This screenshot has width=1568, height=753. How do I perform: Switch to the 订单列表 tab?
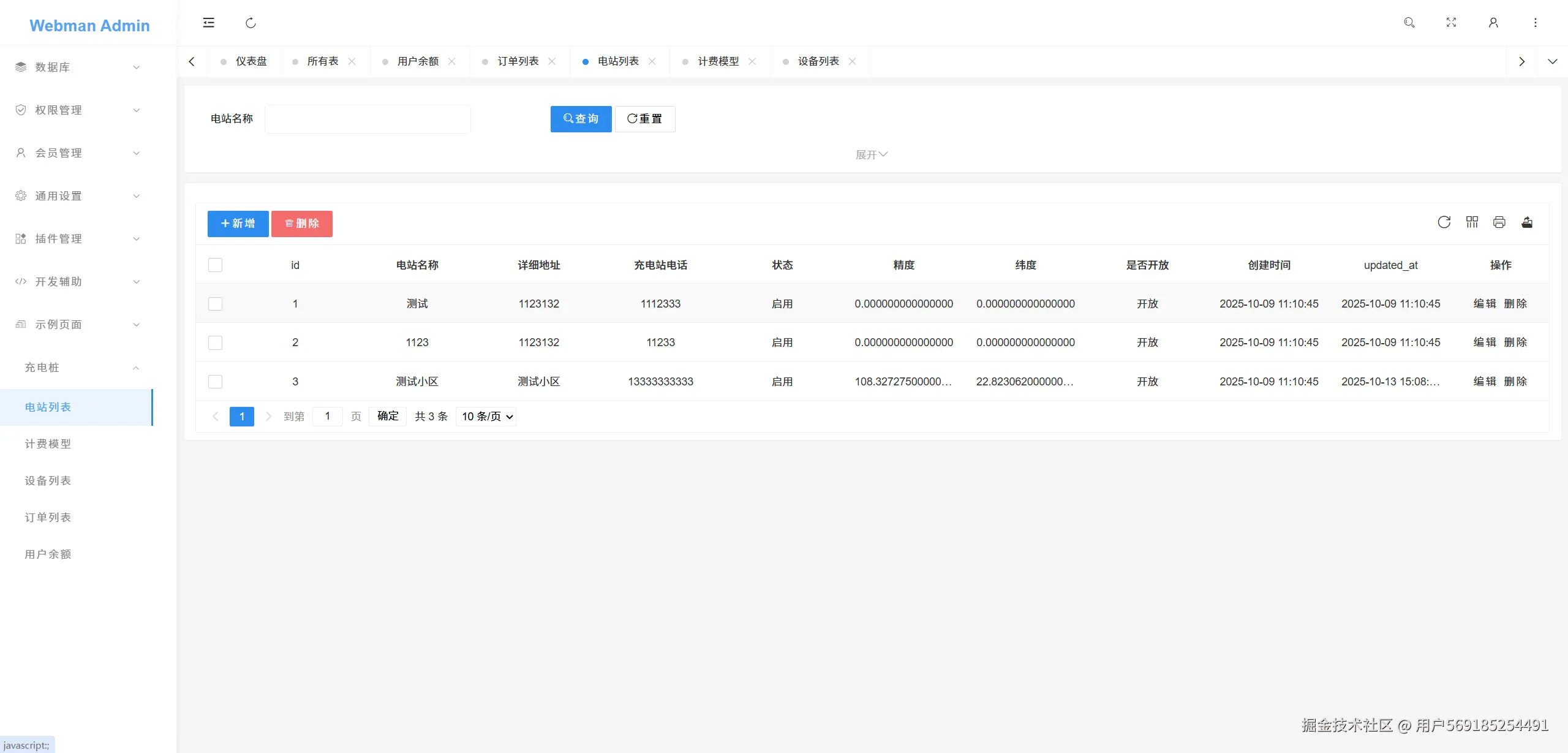[518, 61]
